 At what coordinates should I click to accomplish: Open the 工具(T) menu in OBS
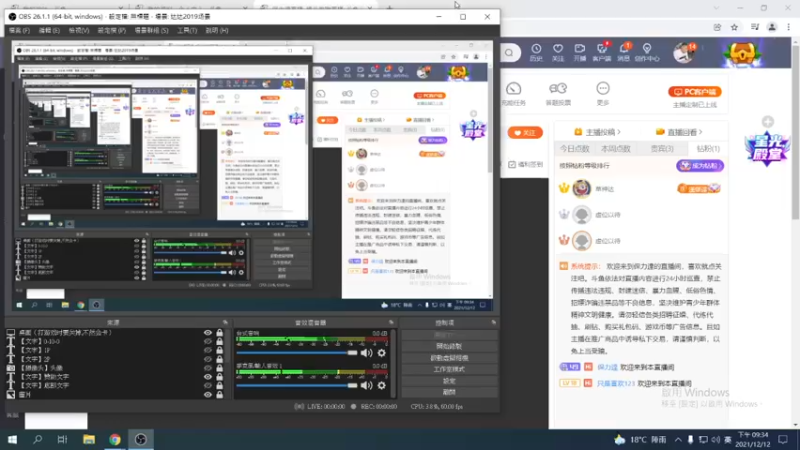[187, 31]
